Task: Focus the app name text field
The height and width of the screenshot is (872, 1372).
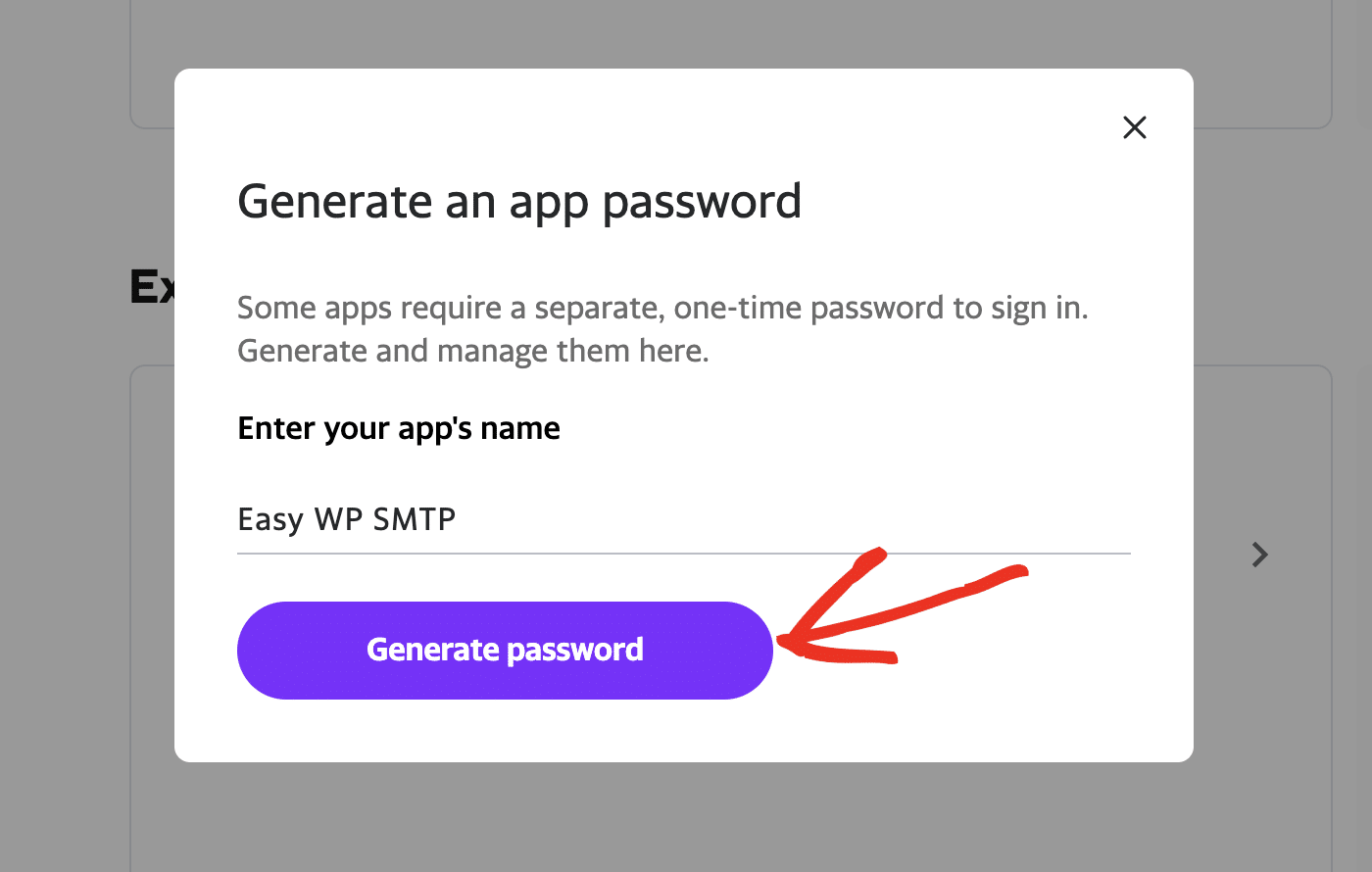Action: click(683, 519)
